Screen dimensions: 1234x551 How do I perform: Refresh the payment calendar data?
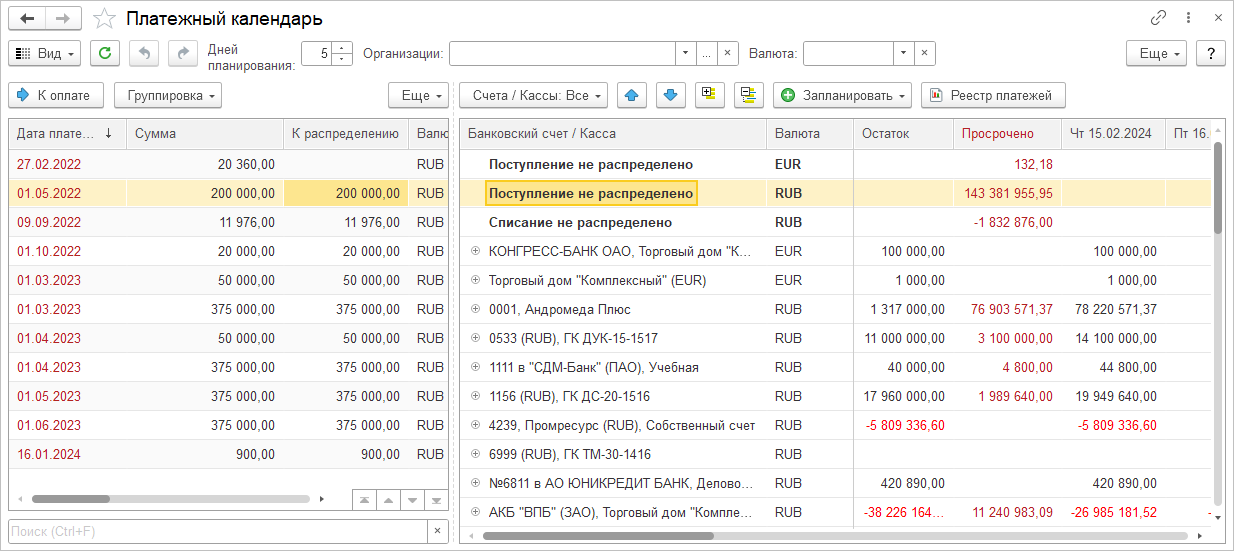tap(105, 53)
